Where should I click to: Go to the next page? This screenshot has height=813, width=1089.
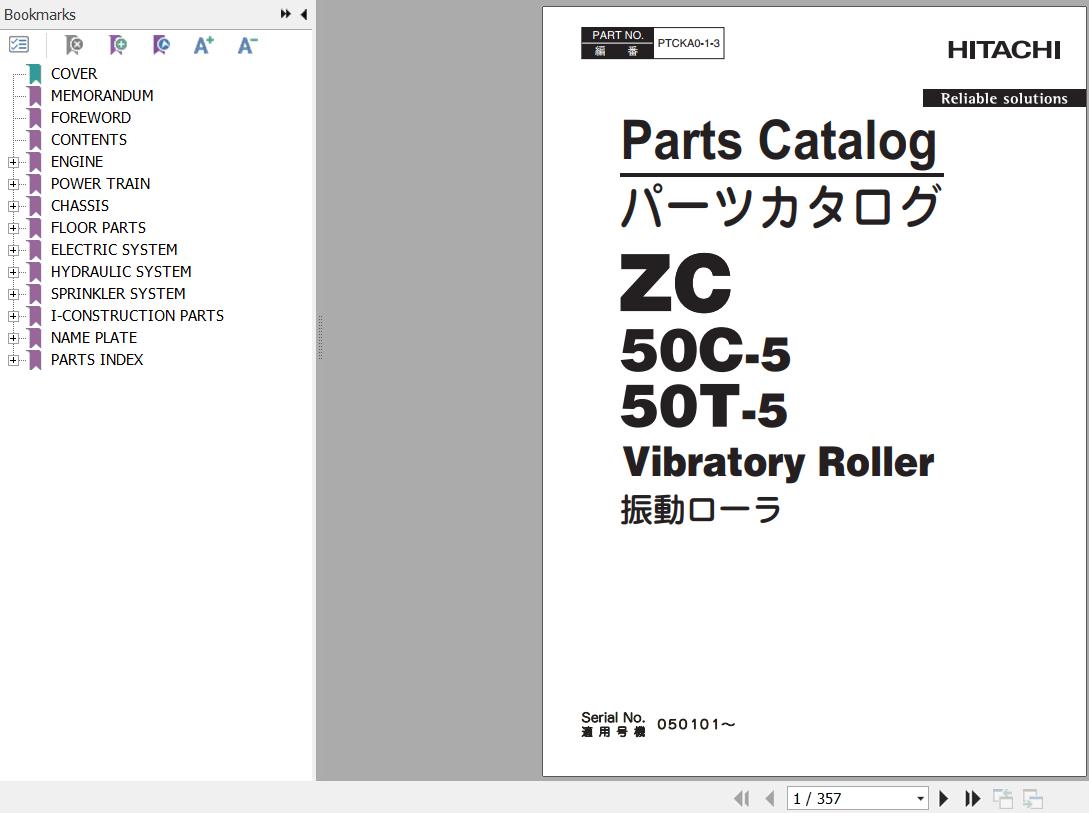(x=943, y=798)
